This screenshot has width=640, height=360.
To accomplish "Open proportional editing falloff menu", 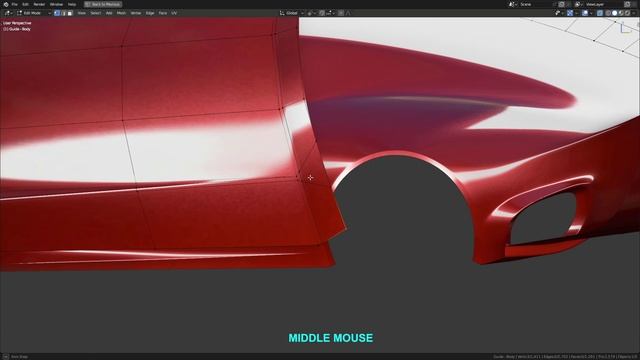I will (x=348, y=13).
